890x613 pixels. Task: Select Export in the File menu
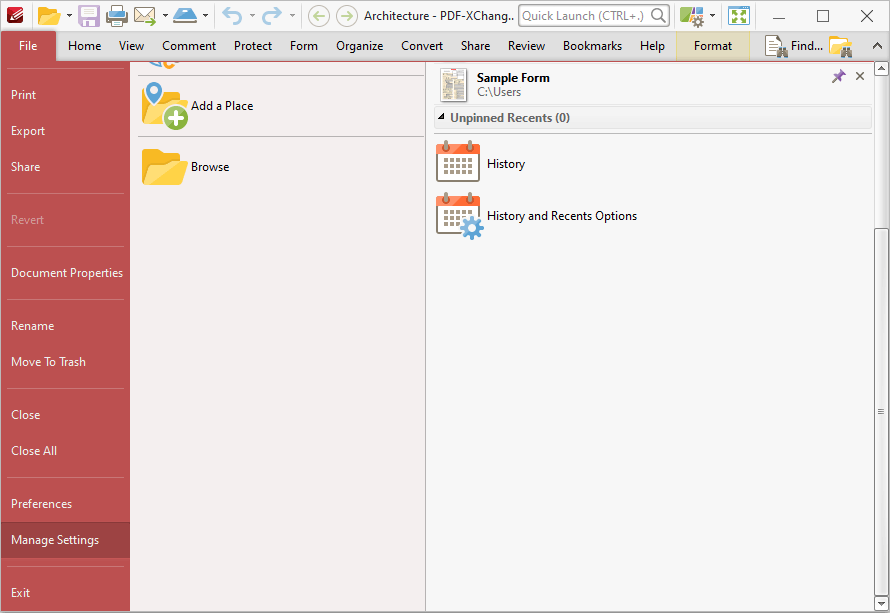65,131
